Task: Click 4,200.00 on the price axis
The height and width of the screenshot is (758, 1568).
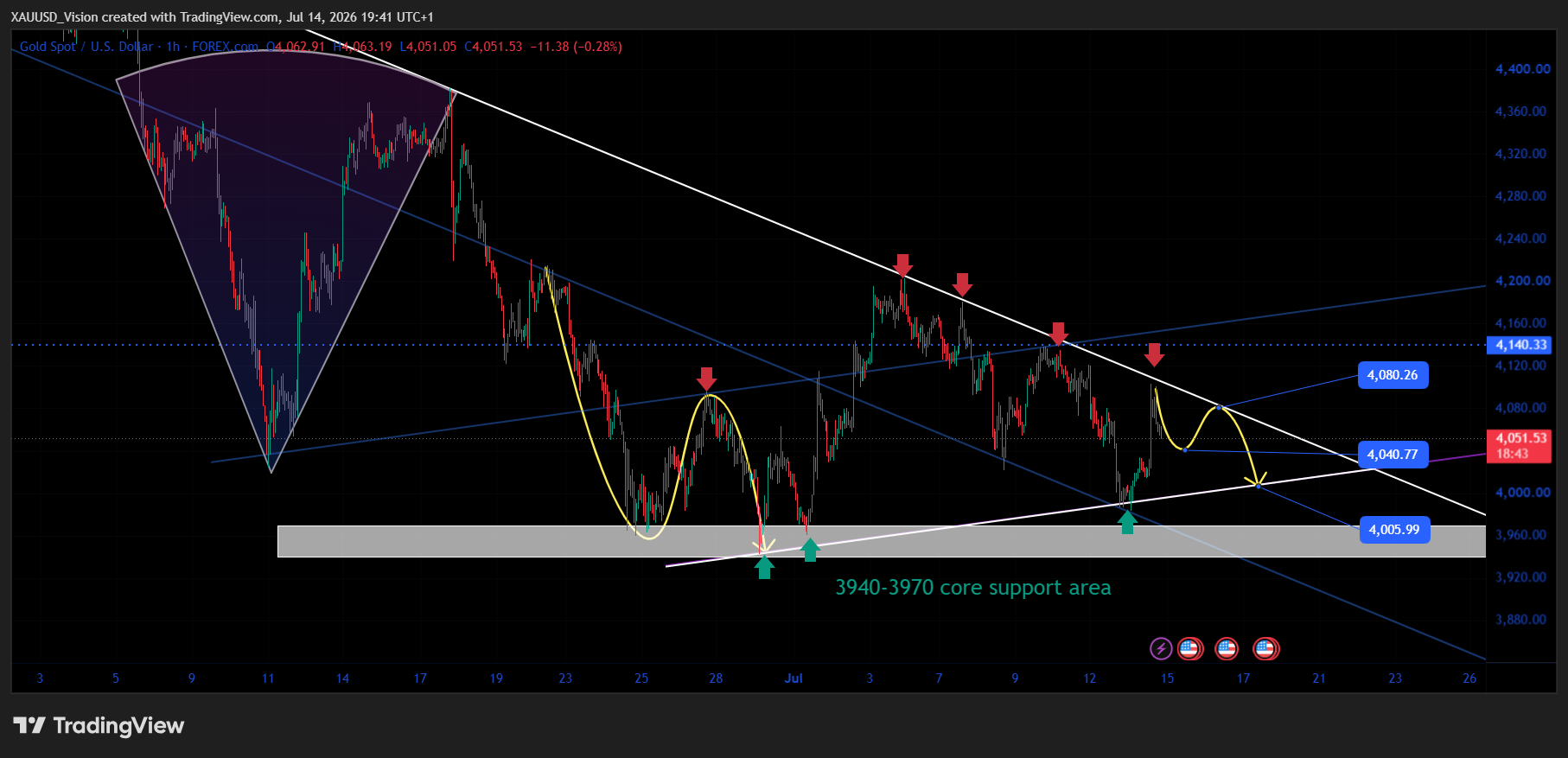Action: tap(1523, 281)
